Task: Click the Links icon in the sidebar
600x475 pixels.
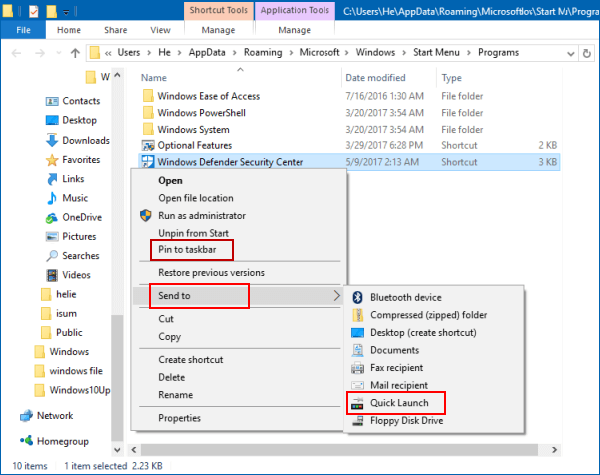Action: tap(52, 179)
